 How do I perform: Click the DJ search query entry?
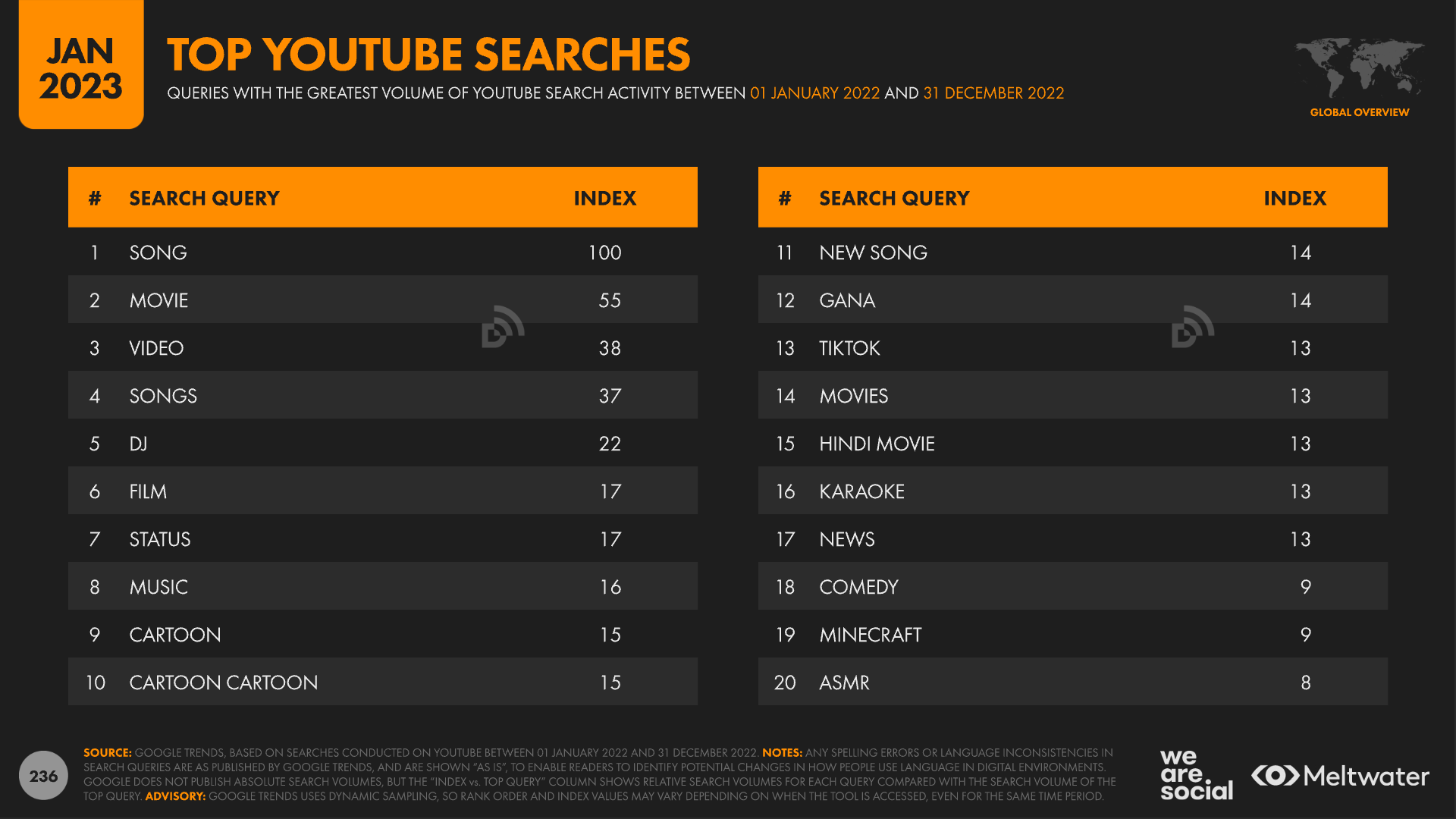(138, 444)
